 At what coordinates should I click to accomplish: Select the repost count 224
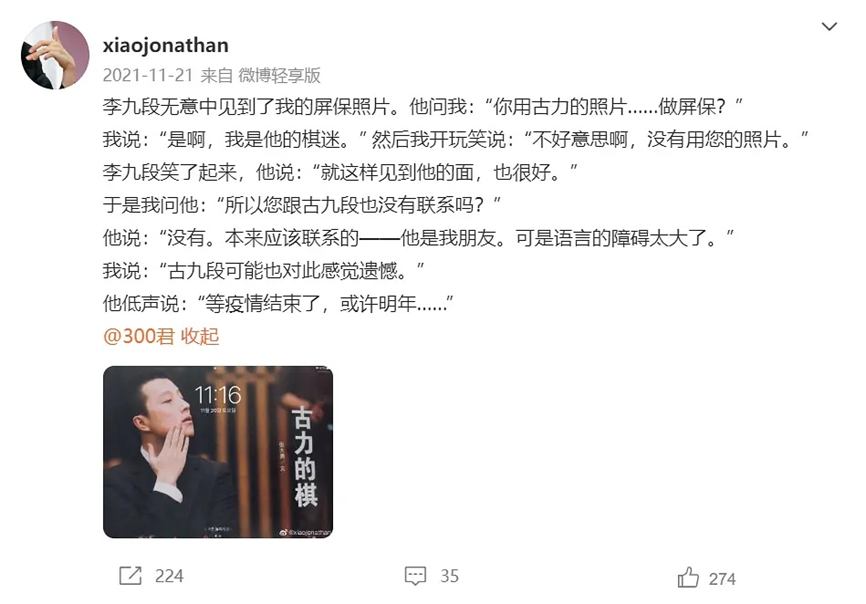[169, 576]
